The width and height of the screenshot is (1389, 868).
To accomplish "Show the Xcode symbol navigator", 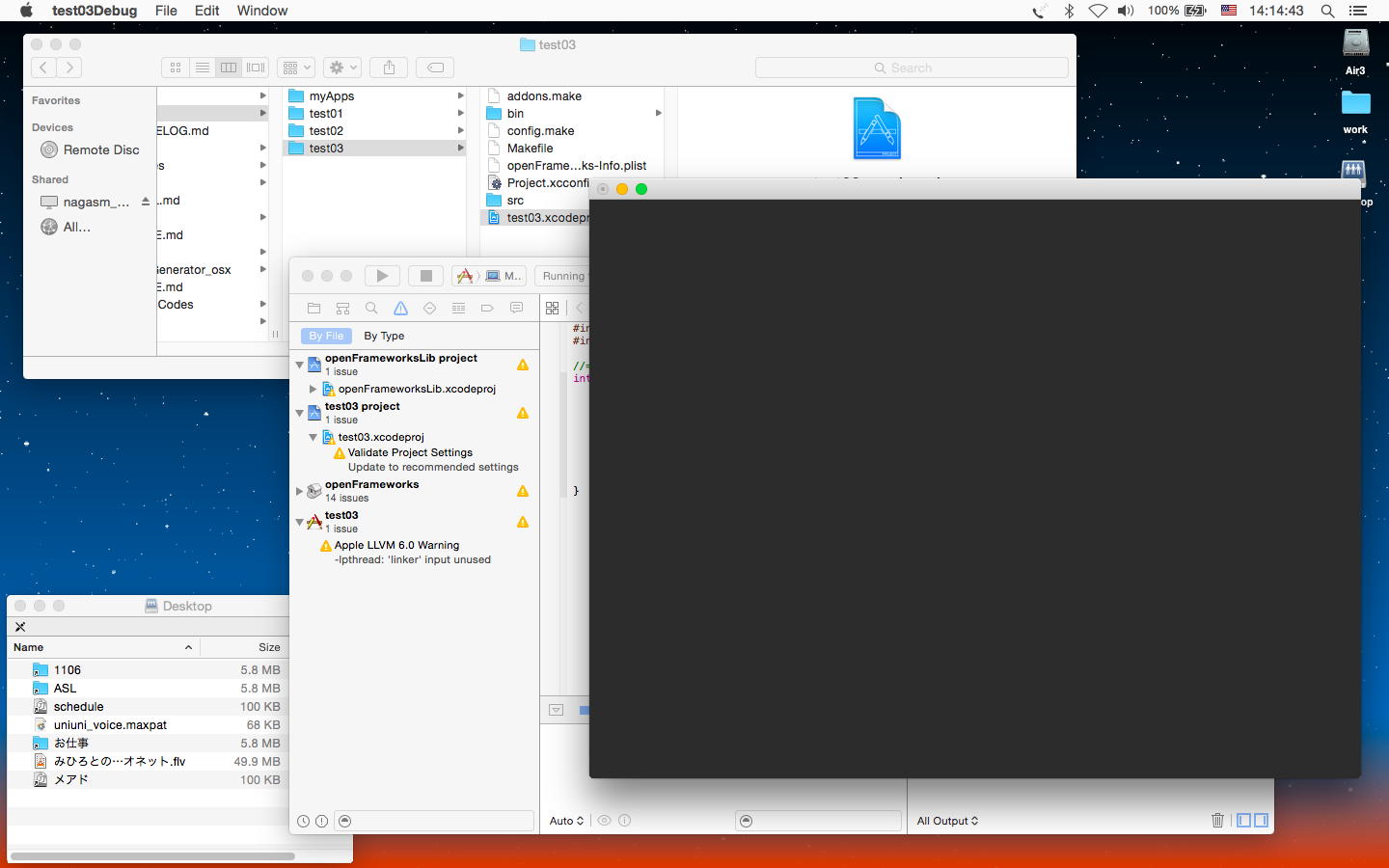I will (342, 308).
